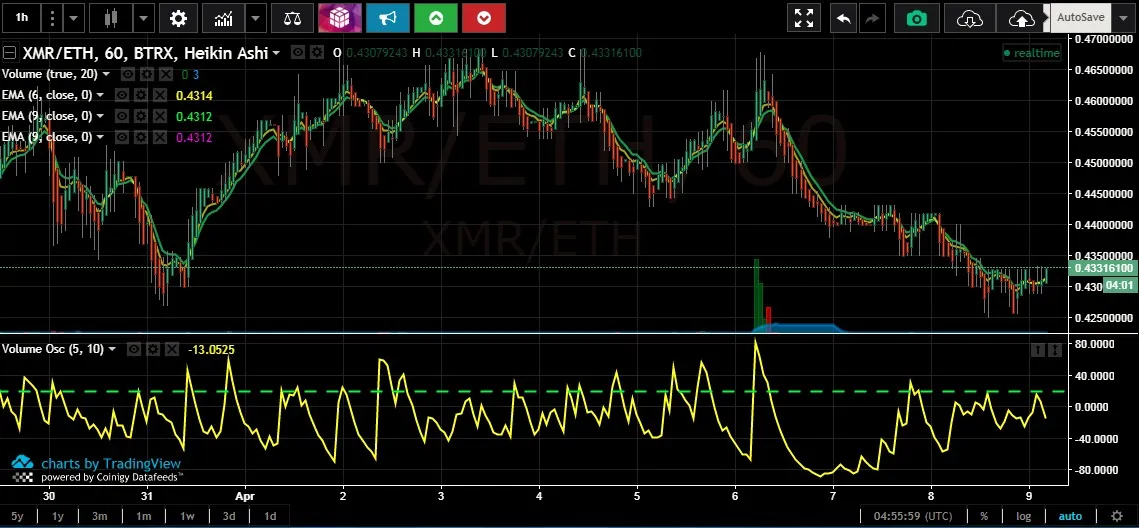Click the three-dots interval options button
Image resolution: width=1139 pixels, height=528 pixels.
point(52,18)
